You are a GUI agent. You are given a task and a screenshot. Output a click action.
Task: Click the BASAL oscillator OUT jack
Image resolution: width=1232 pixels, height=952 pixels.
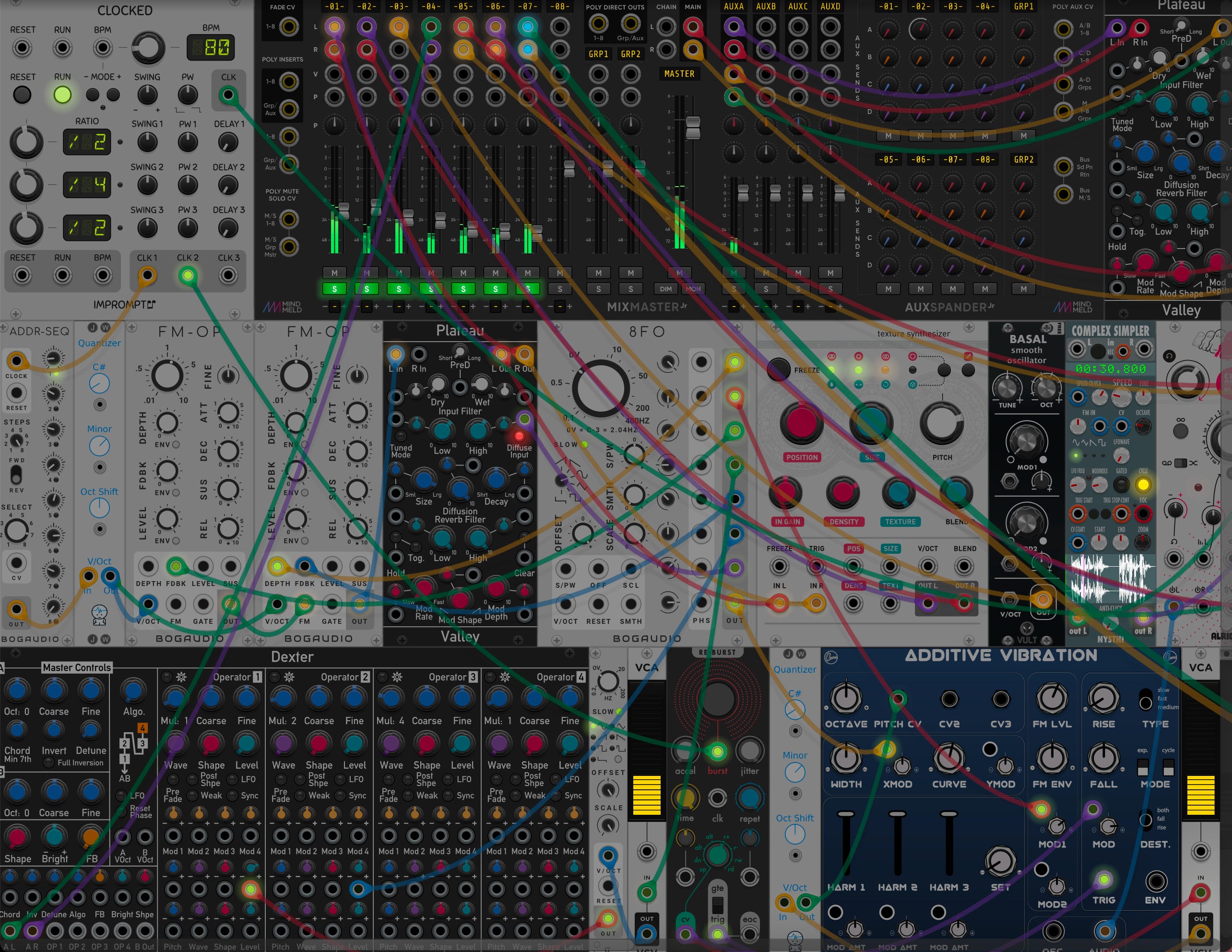click(x=1042, y=599)
